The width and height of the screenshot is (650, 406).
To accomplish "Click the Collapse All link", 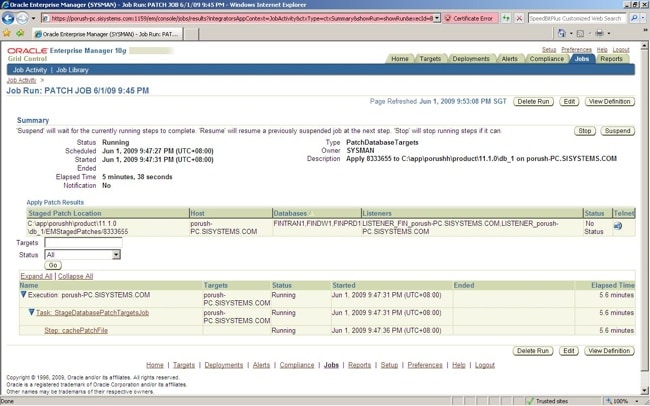I will pyautogui.click(x=75, y=276).
